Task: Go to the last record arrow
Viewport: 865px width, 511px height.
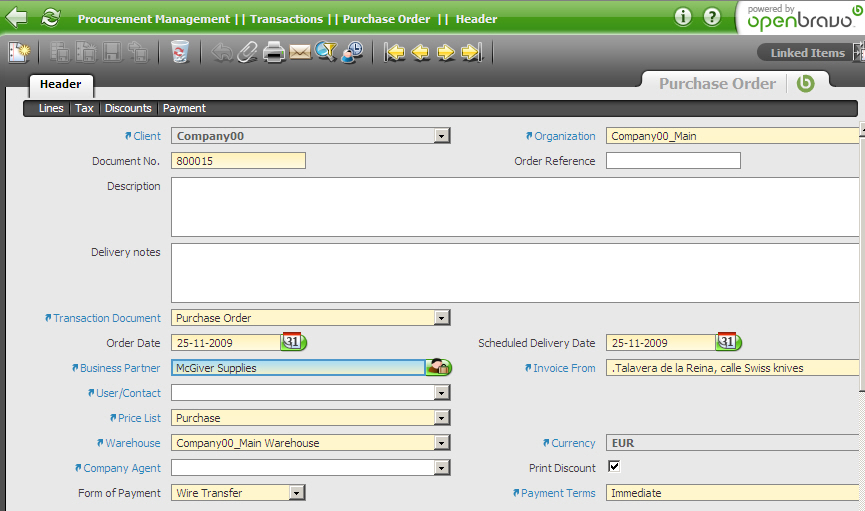Action: coord(472,52)
